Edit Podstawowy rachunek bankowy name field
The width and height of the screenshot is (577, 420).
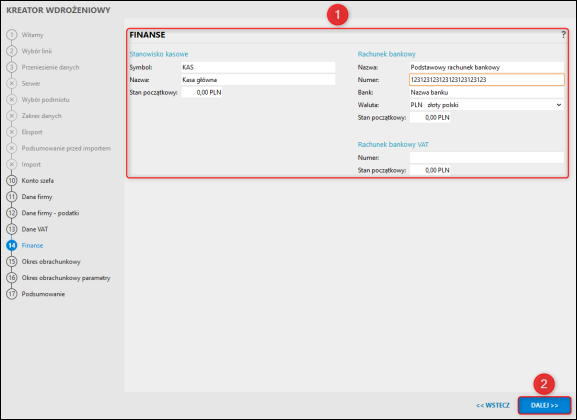pyautogui.click(x=486, y=67)
